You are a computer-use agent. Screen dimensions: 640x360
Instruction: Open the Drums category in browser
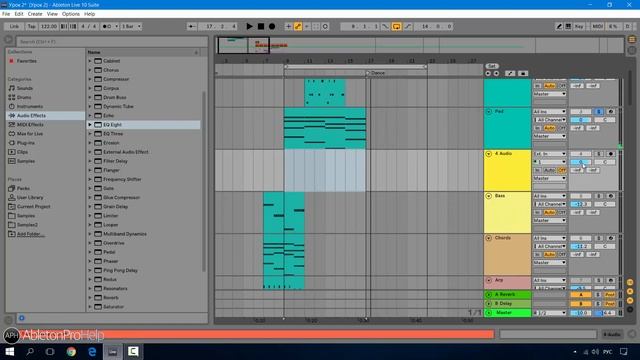(x=24, y=97)
